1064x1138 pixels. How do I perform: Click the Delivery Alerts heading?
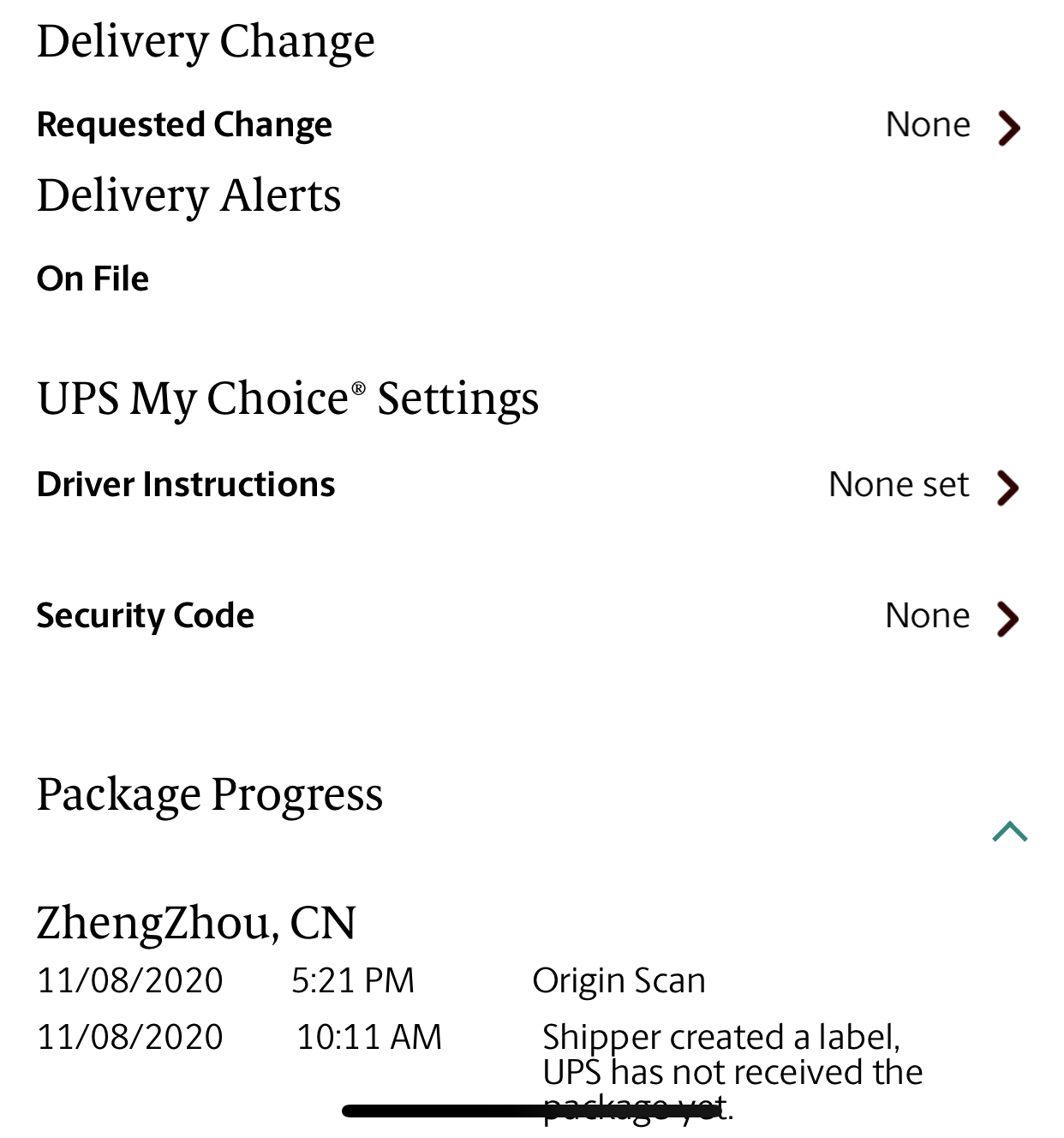coord(188,196)
